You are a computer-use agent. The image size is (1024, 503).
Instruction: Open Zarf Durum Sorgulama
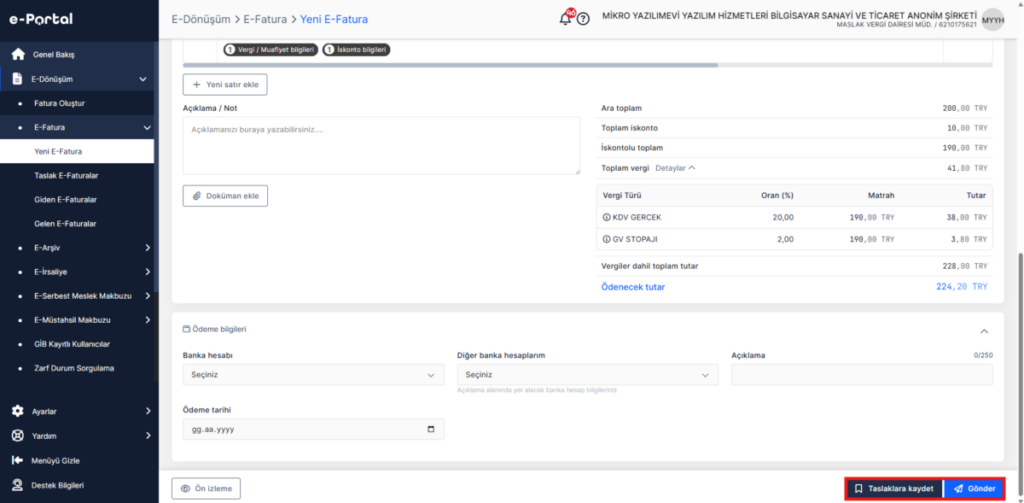point(74,368)
